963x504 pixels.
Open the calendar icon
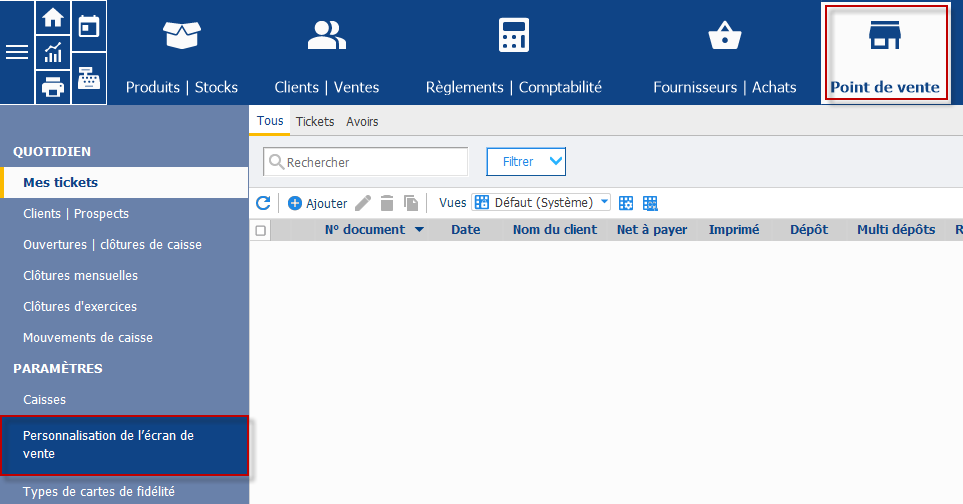coord(89,26)
